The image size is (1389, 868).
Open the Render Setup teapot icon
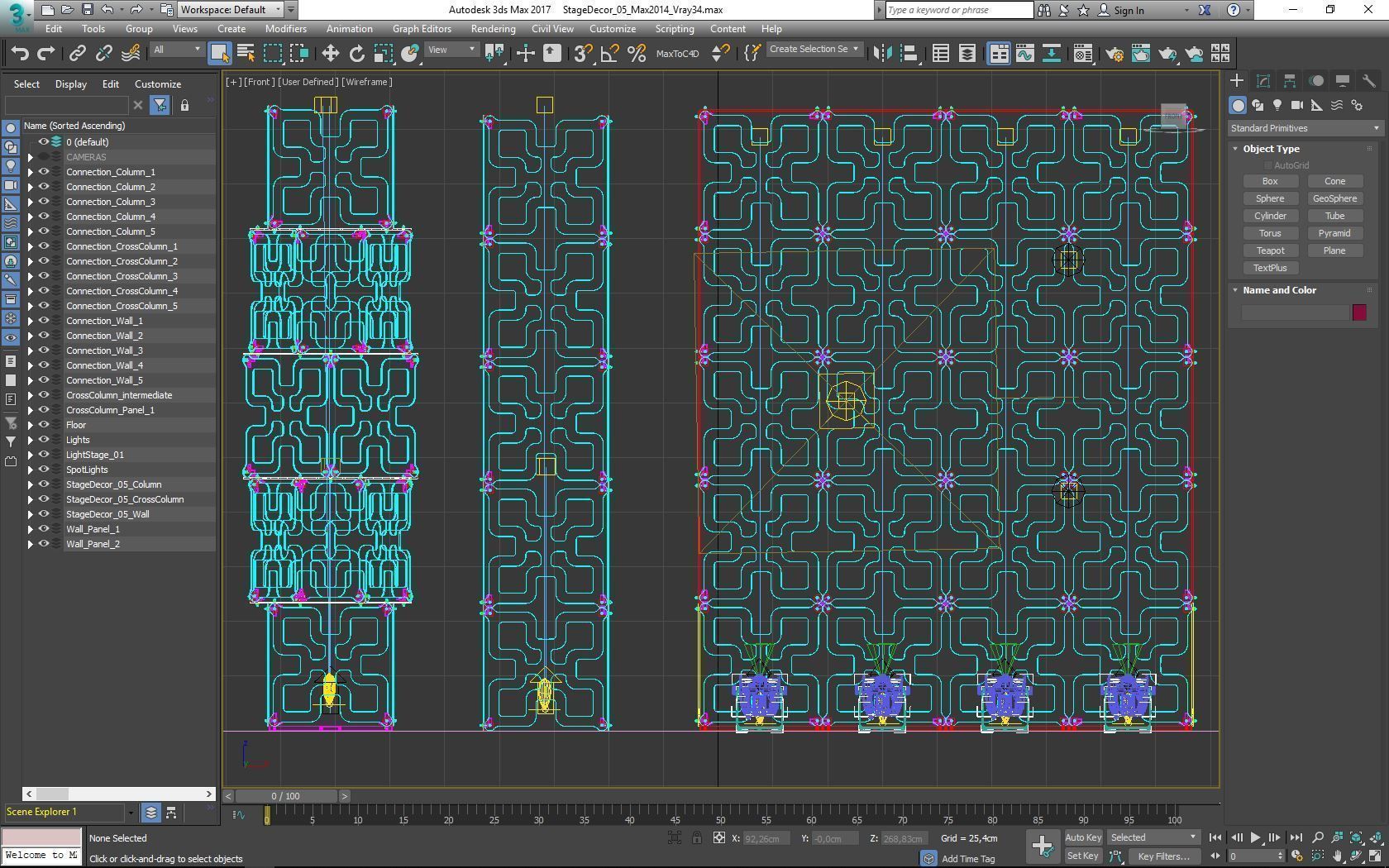click(x=1114, y=54)
